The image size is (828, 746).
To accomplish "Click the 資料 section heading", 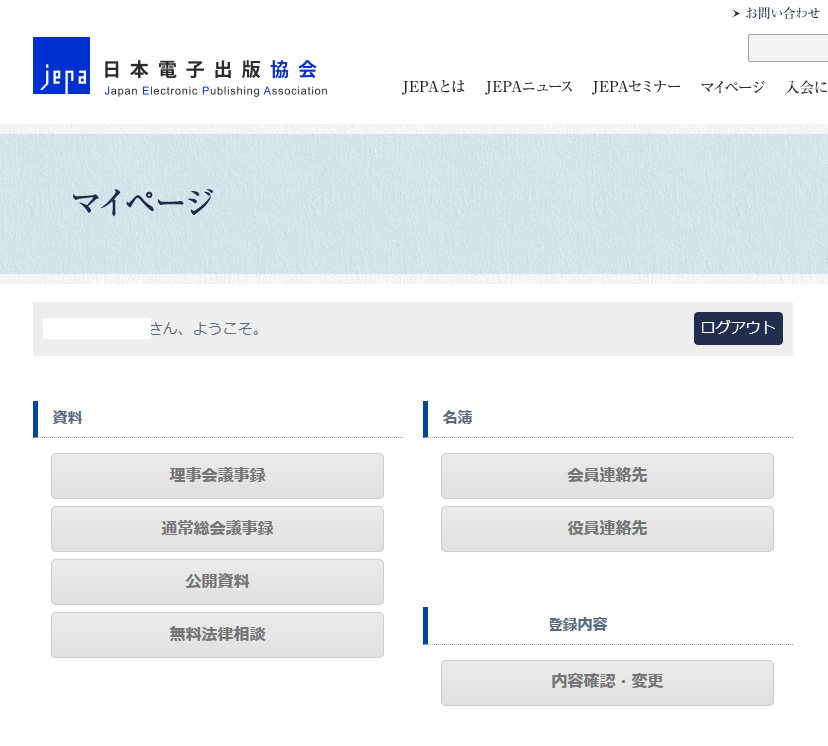I will coord(67,418).
